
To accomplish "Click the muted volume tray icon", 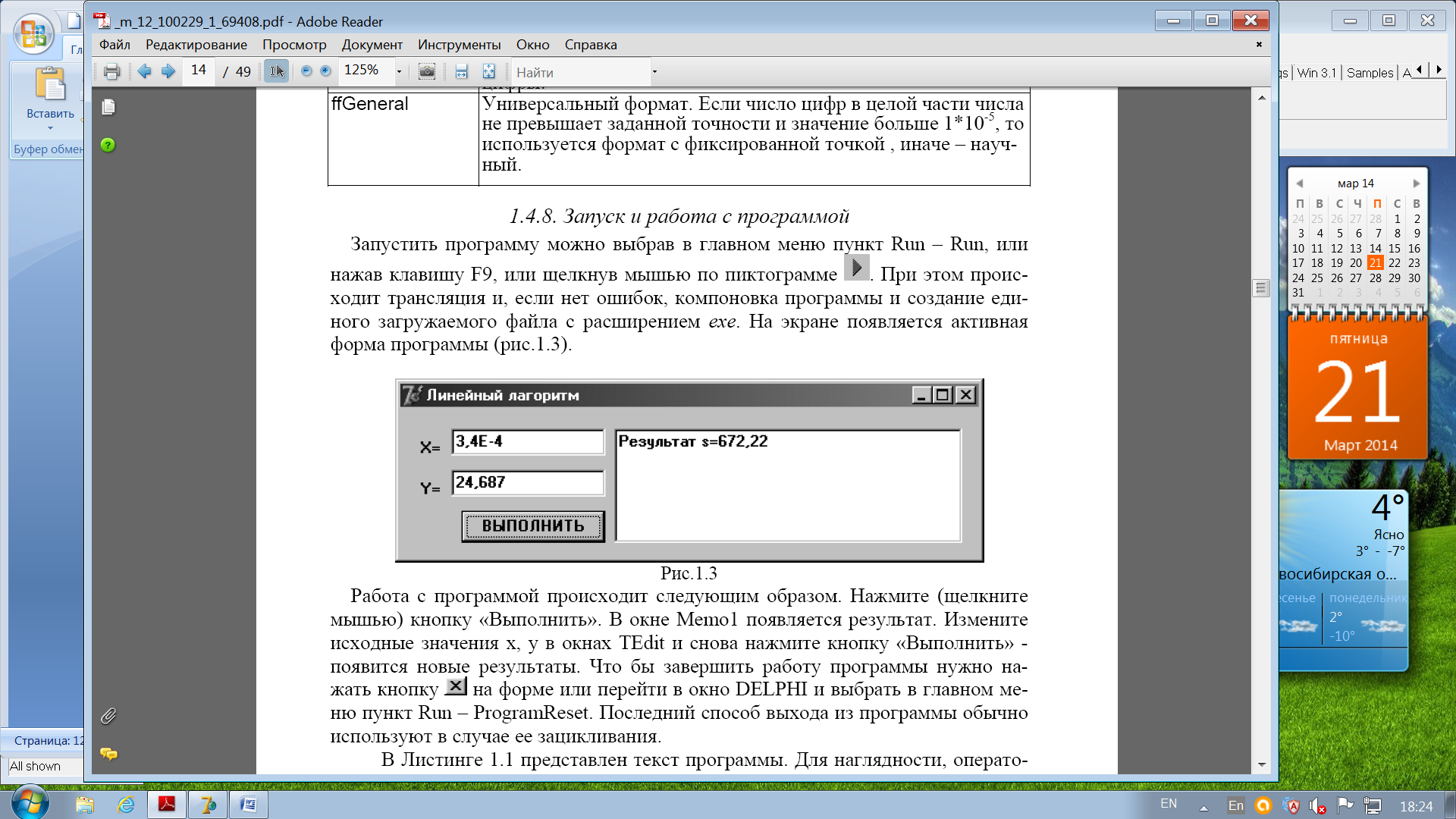I will pos(1318,806).
